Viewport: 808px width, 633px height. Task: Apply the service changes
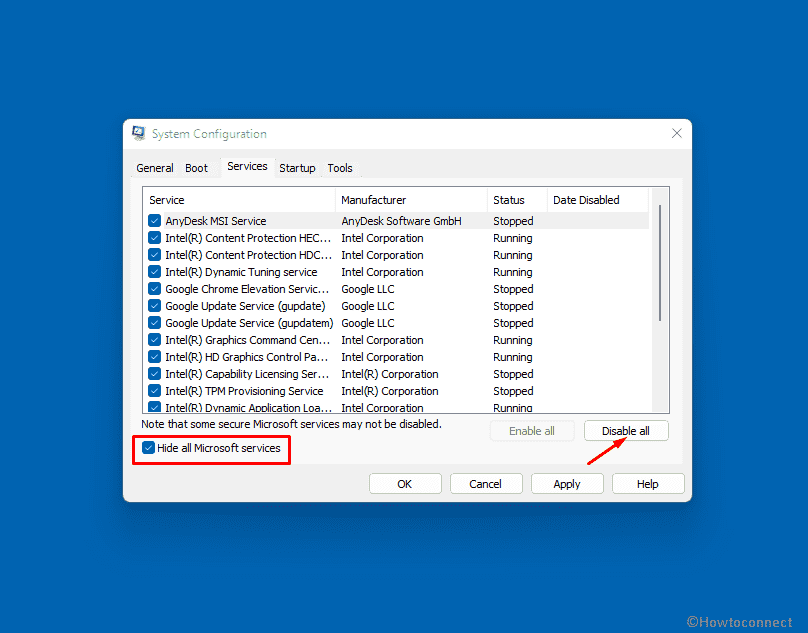[567, 484]
